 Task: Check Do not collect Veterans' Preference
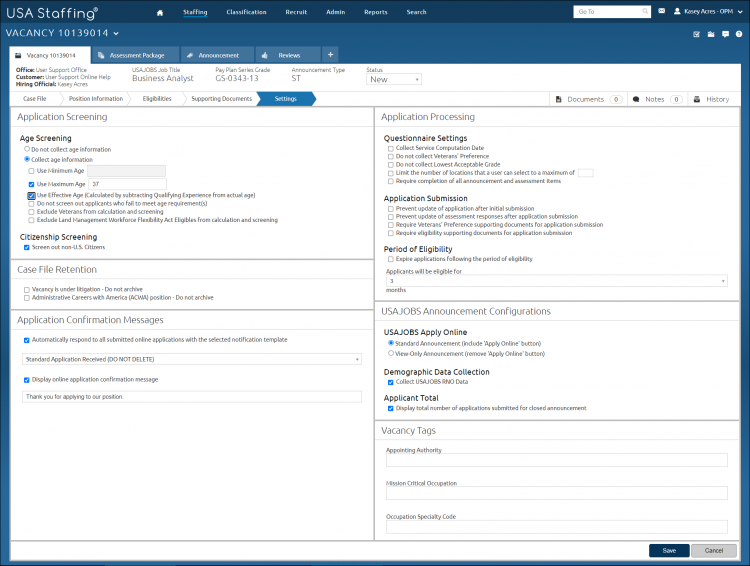coord(391,156)
